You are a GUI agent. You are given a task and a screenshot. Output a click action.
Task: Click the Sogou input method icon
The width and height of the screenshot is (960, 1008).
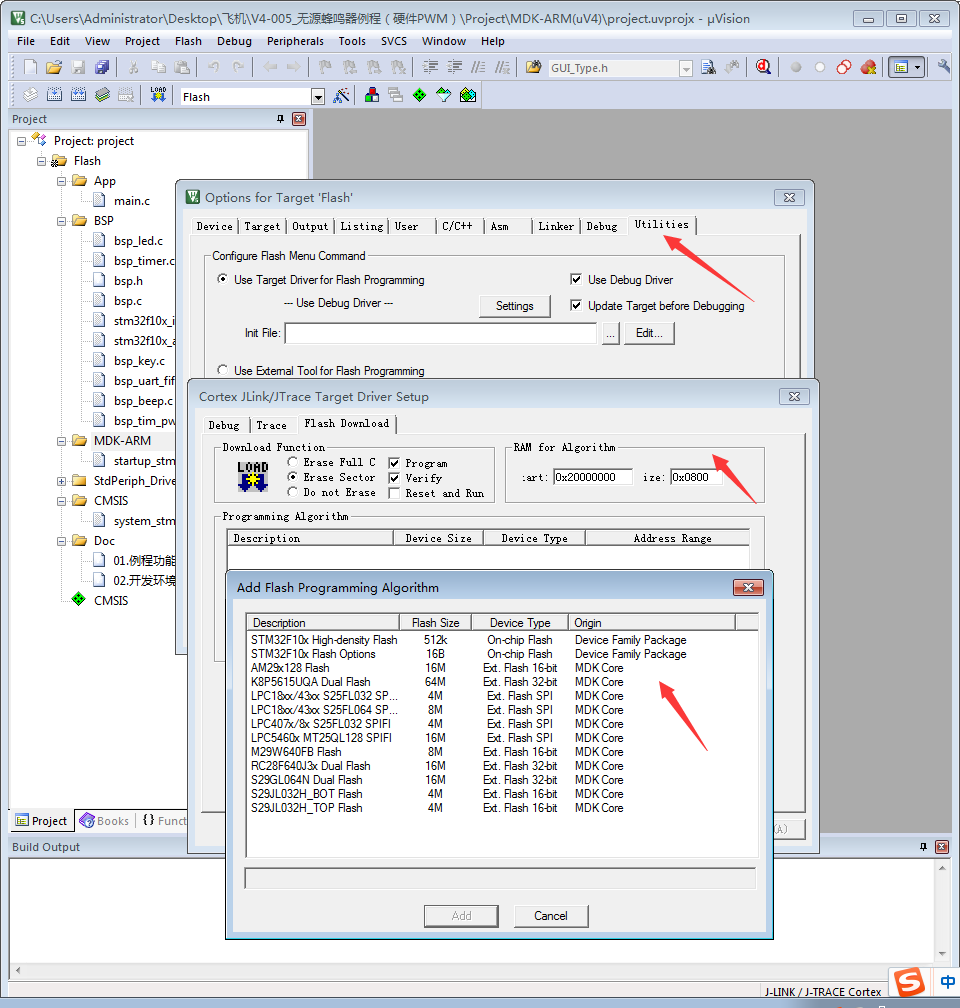[910, 982]
